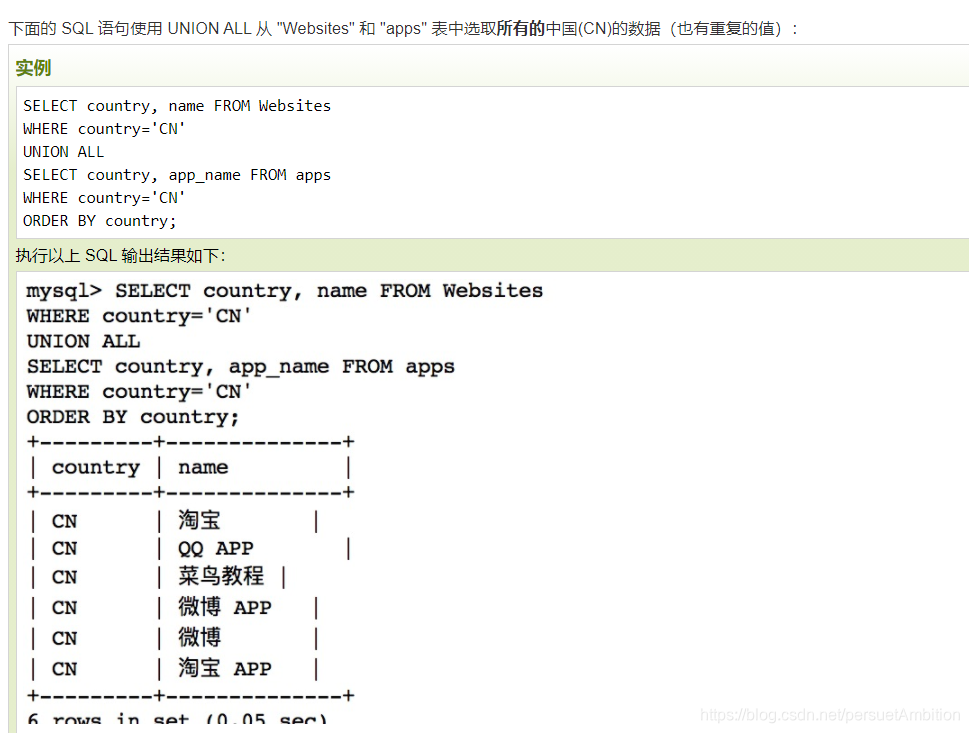Click the code line 'UNION ALL' in example

[64, 152]
